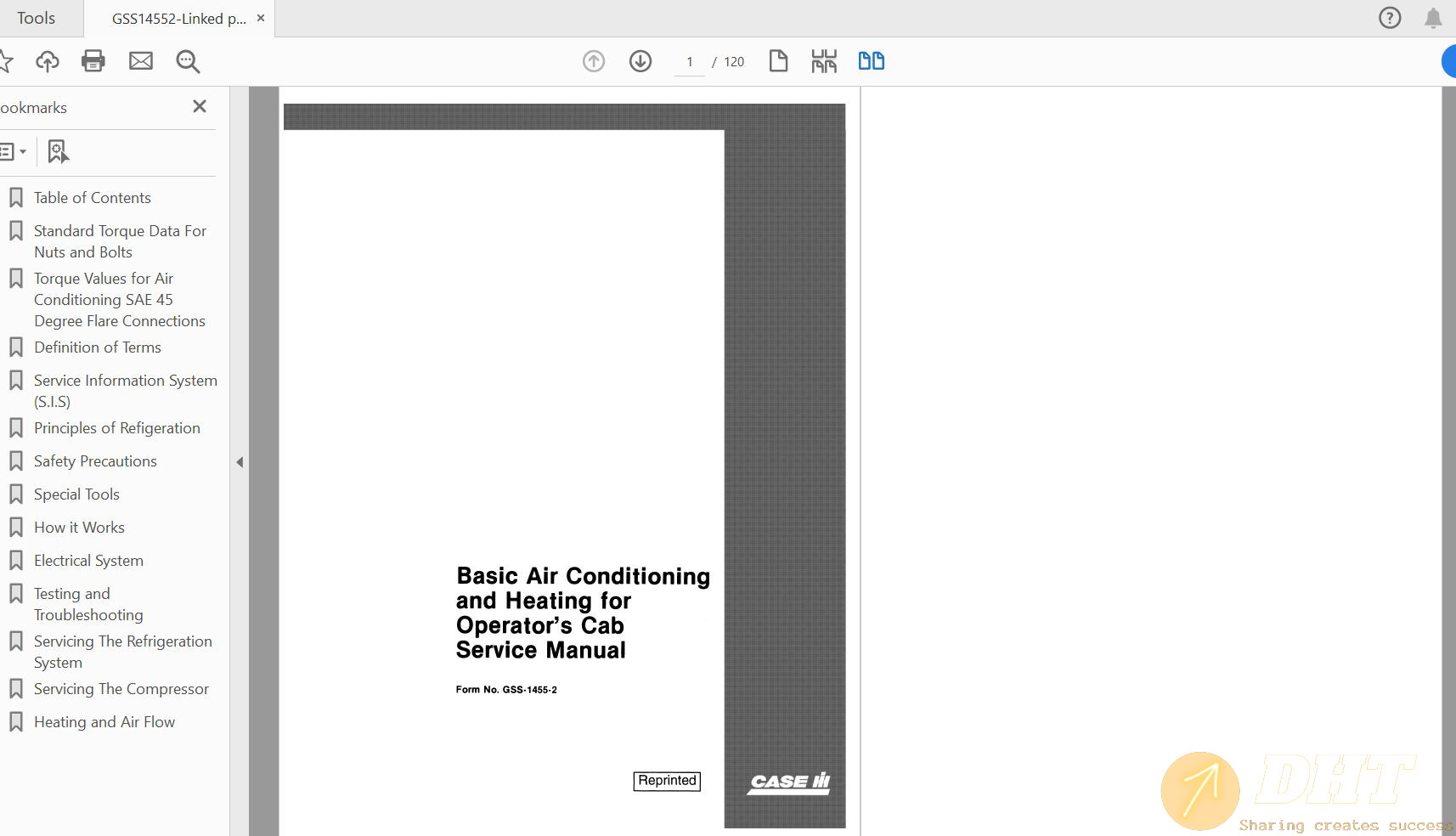Close the Bookmarks panel
The image size is (1456, 836).
200,107
